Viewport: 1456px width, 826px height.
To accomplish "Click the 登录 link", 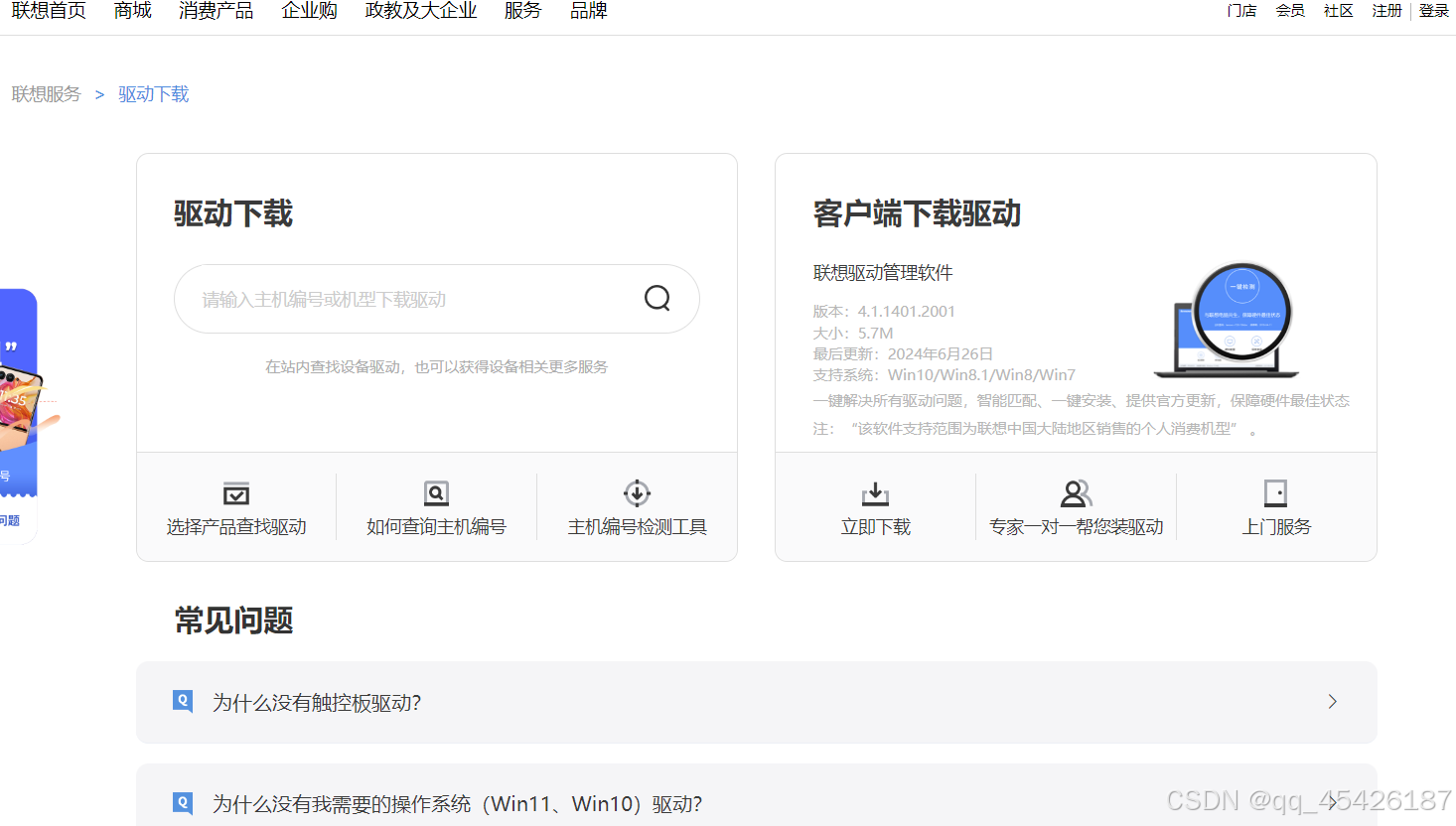I will (x=1434, y=11).
